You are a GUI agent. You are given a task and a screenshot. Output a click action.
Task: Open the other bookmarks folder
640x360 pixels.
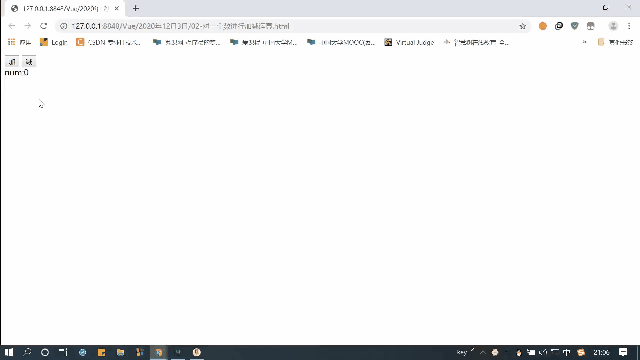[x=615, y=42]
